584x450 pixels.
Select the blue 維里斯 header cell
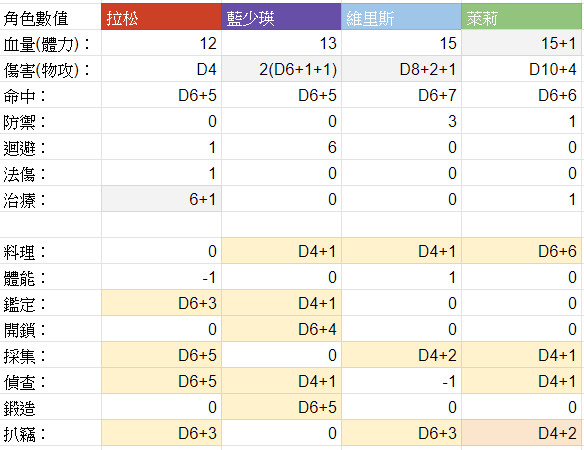401,17
